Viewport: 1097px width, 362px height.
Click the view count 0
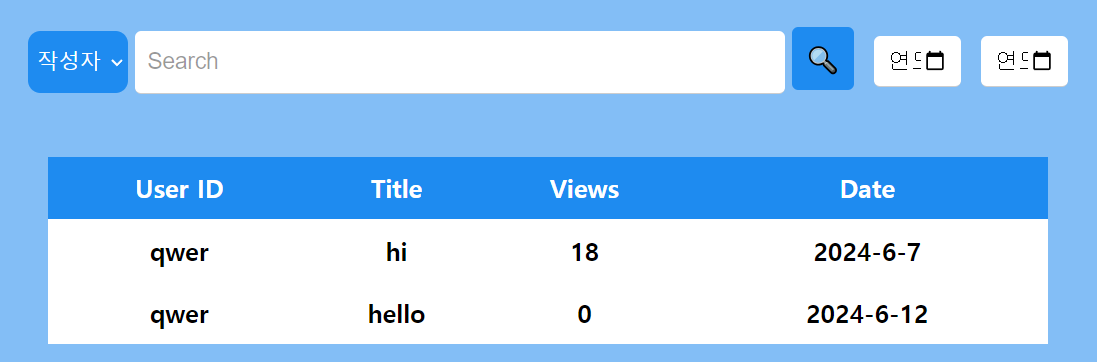coord(584,314)
